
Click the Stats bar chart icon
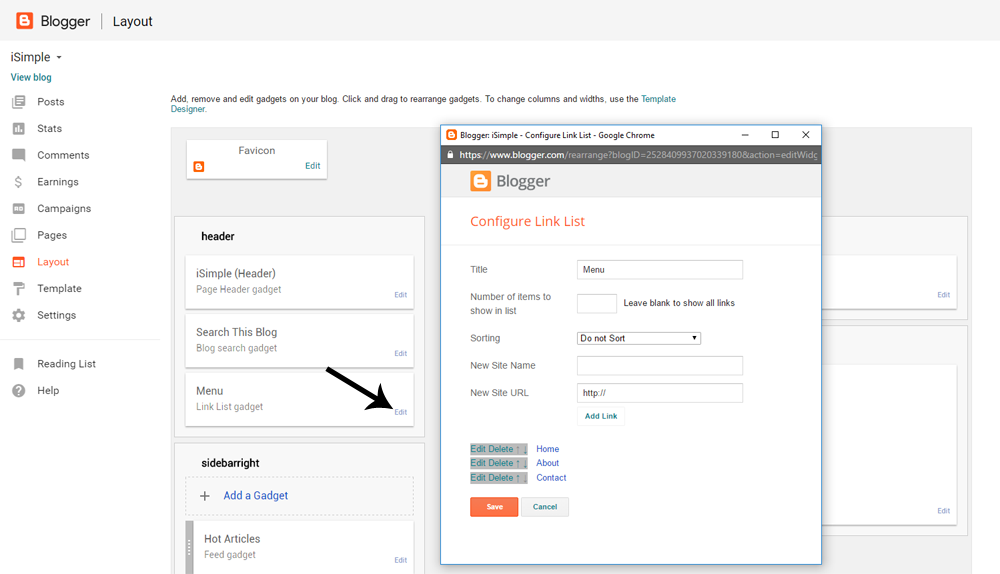pos(19,128)
